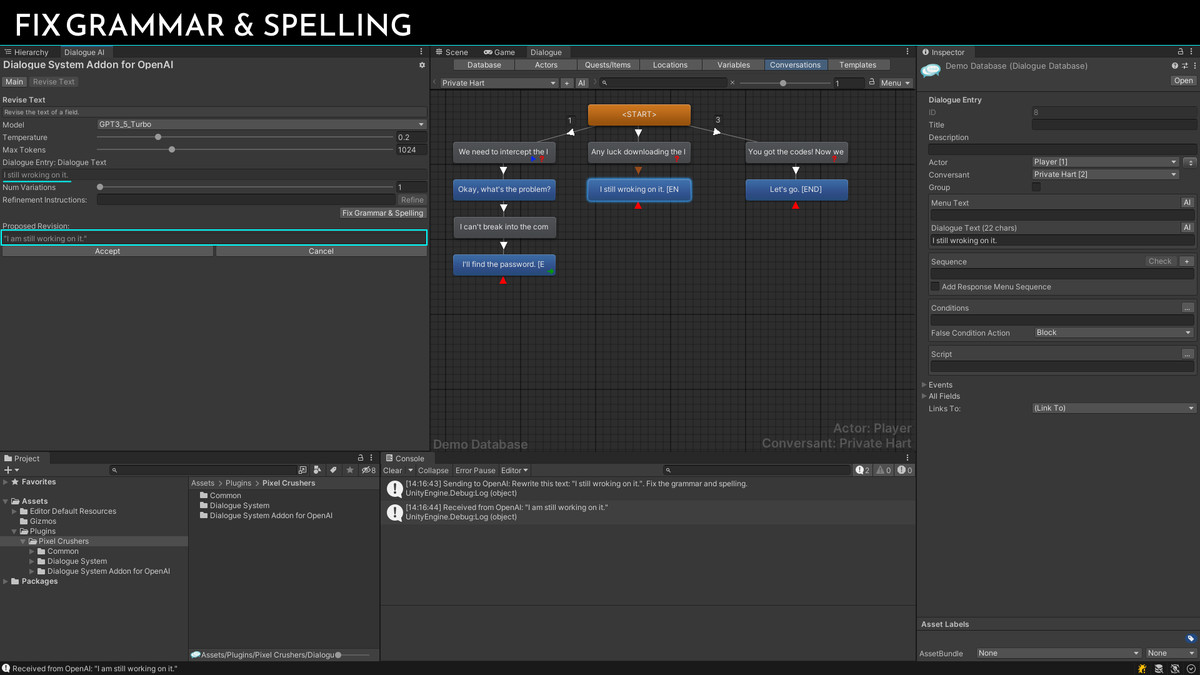The width and height of the screenshot is (1200, 675).
Task: Click AI button next to Dialogue Text
Action: click(1187, 228)
